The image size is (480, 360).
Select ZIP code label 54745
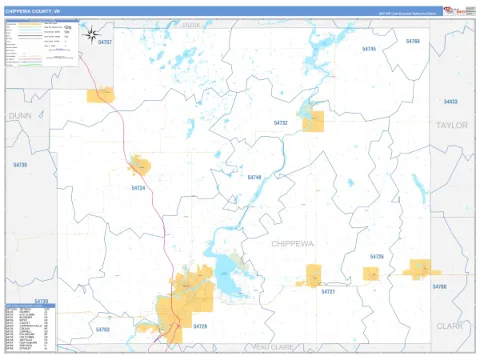click(369, 49)
